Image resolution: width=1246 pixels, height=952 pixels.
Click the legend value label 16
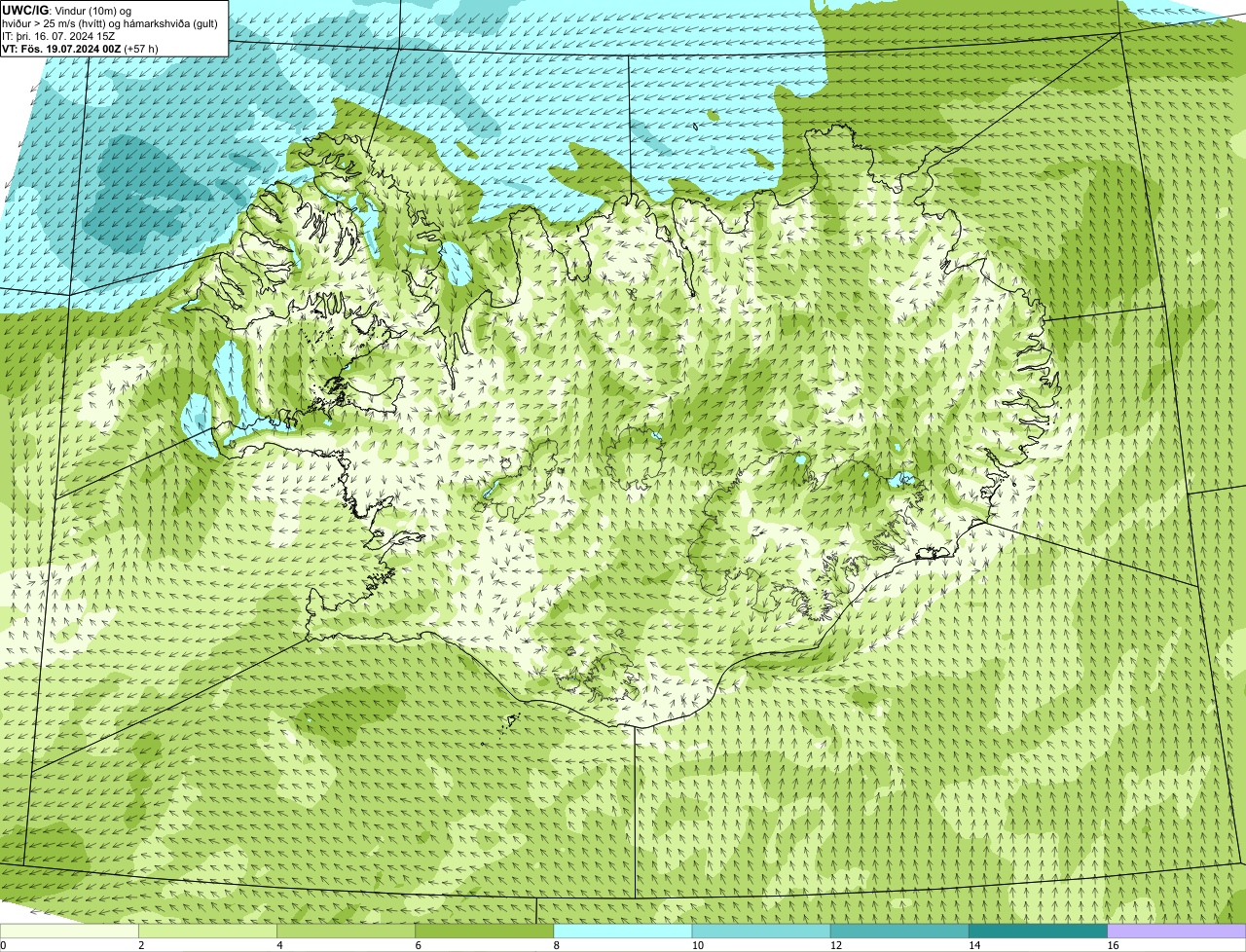1111,945
